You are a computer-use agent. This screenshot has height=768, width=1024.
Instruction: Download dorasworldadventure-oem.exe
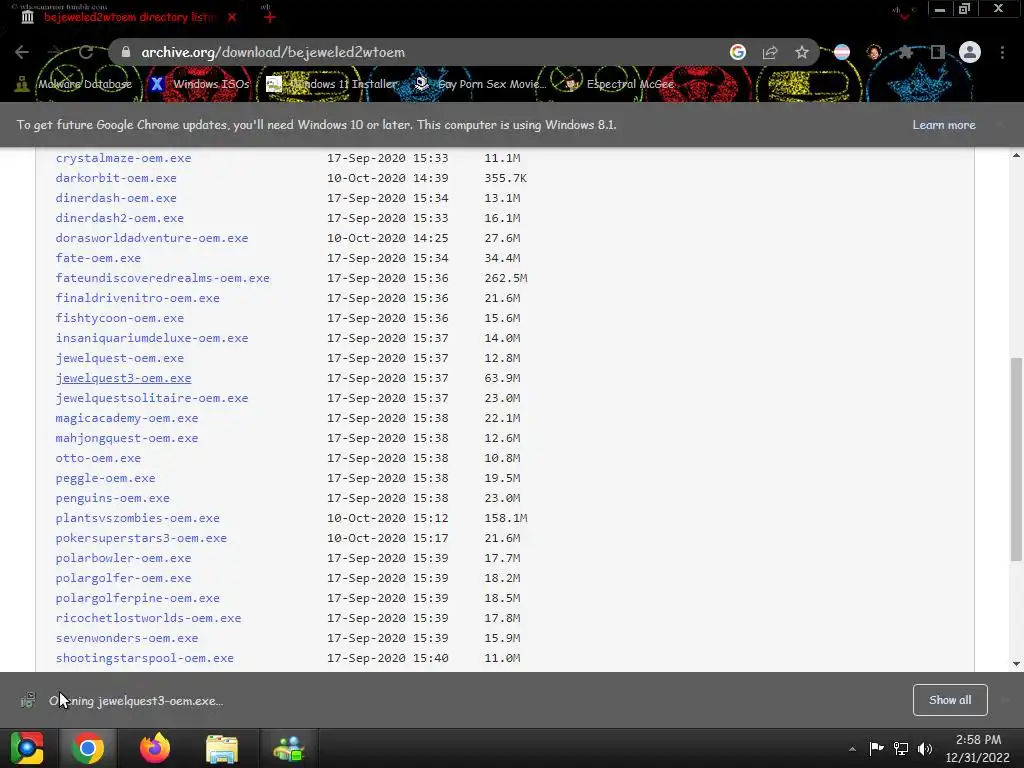[x=152, y=238]
